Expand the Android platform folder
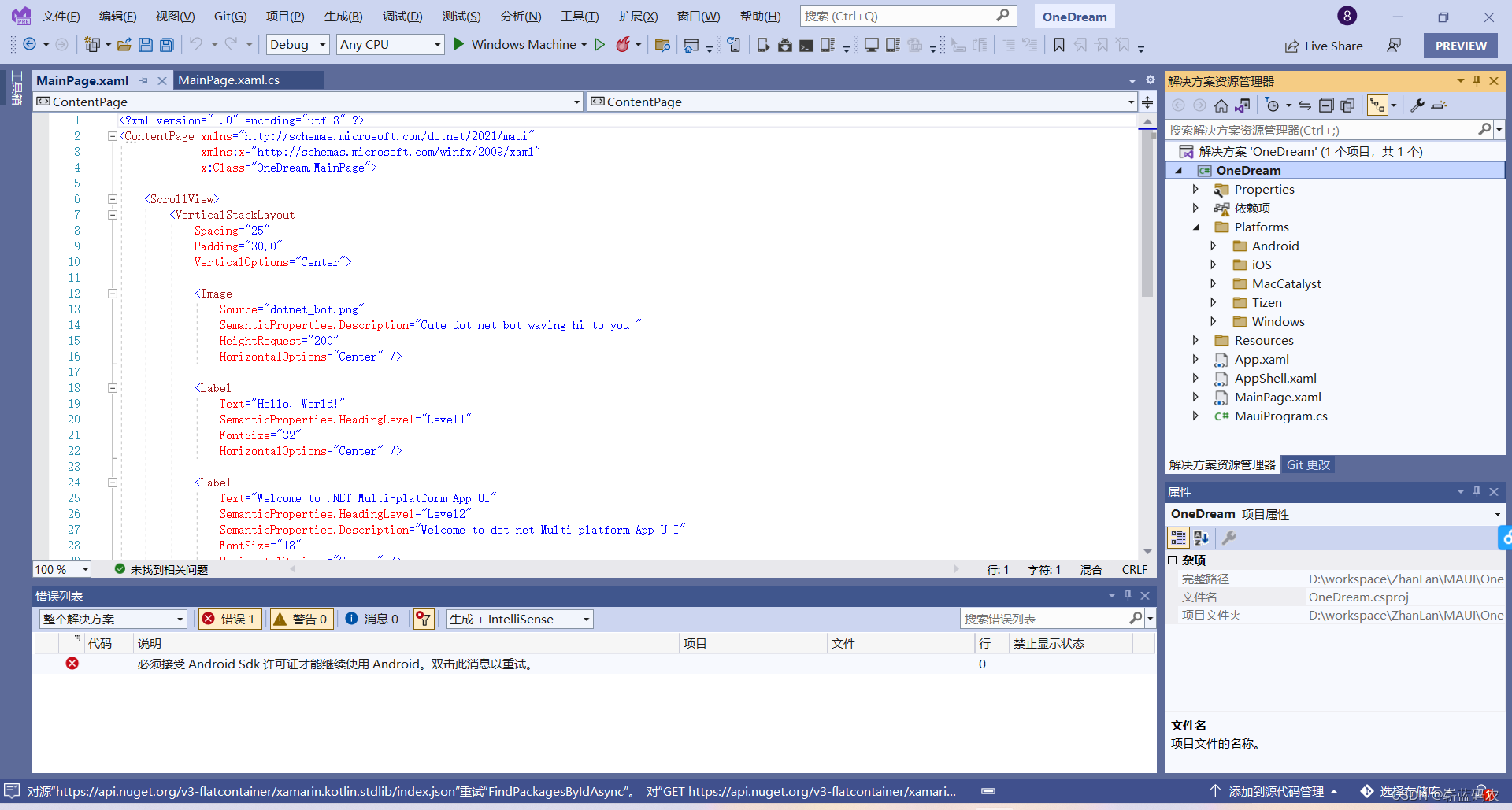 1214,246
